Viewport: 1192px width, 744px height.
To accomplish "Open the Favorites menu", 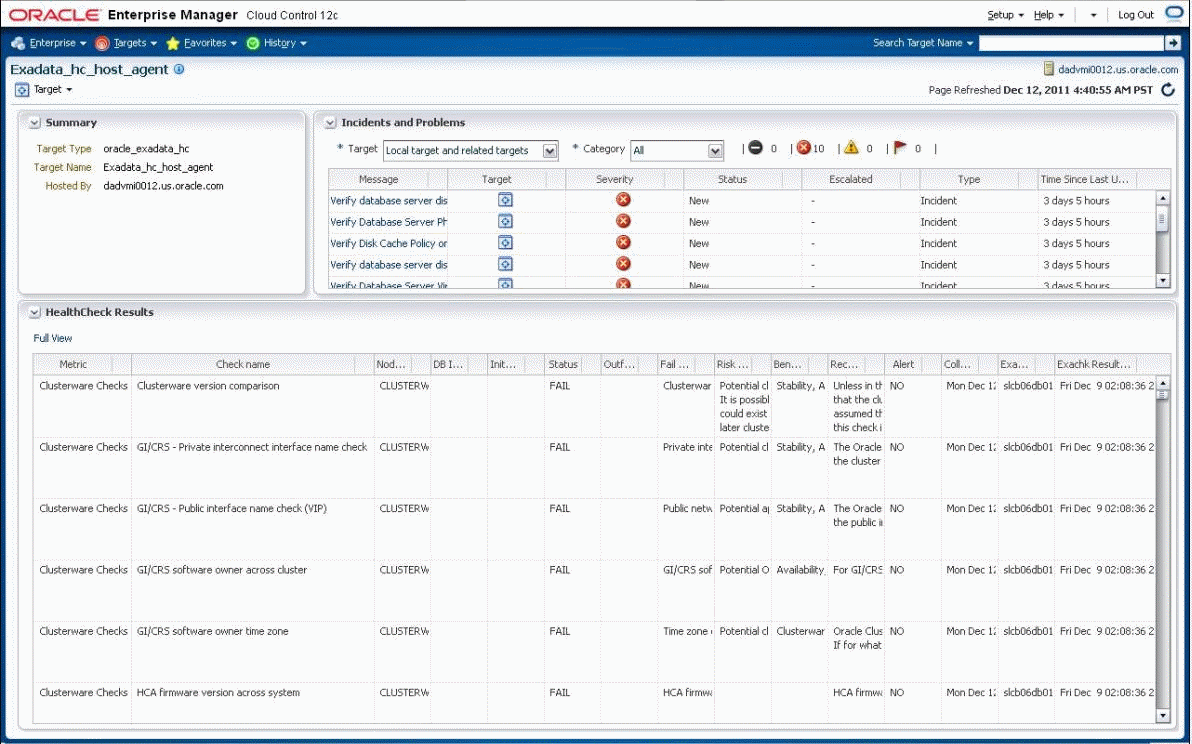I will point(201,43).
